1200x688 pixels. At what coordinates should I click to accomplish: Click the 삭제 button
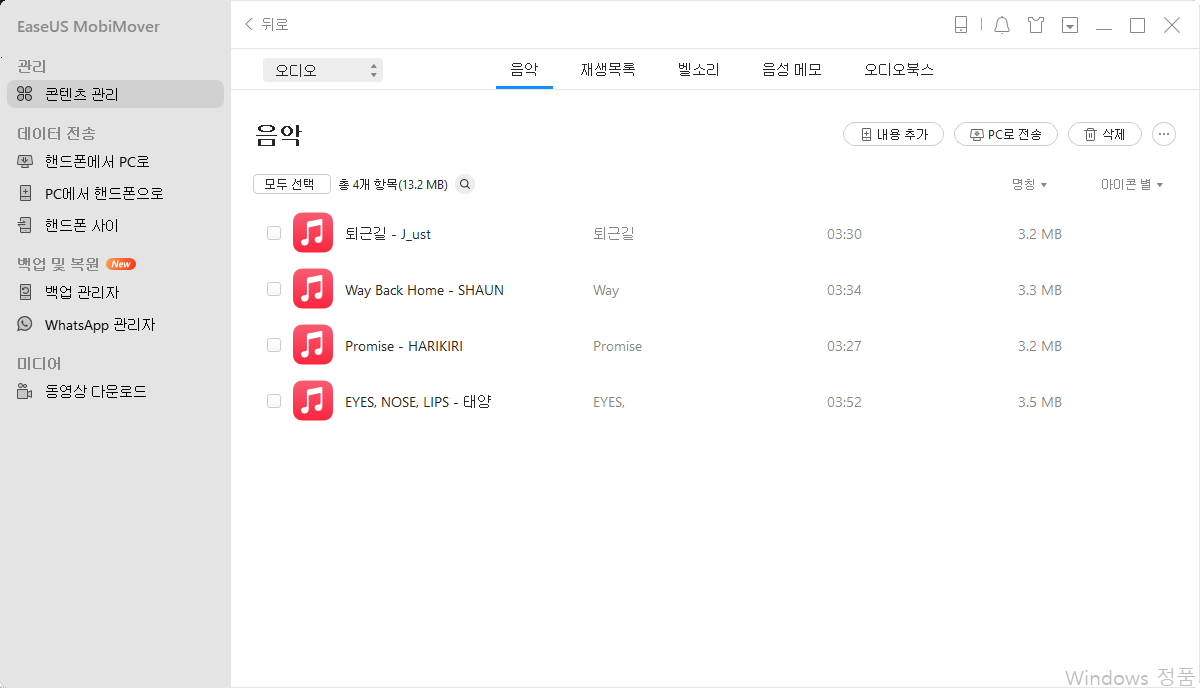1104,134
